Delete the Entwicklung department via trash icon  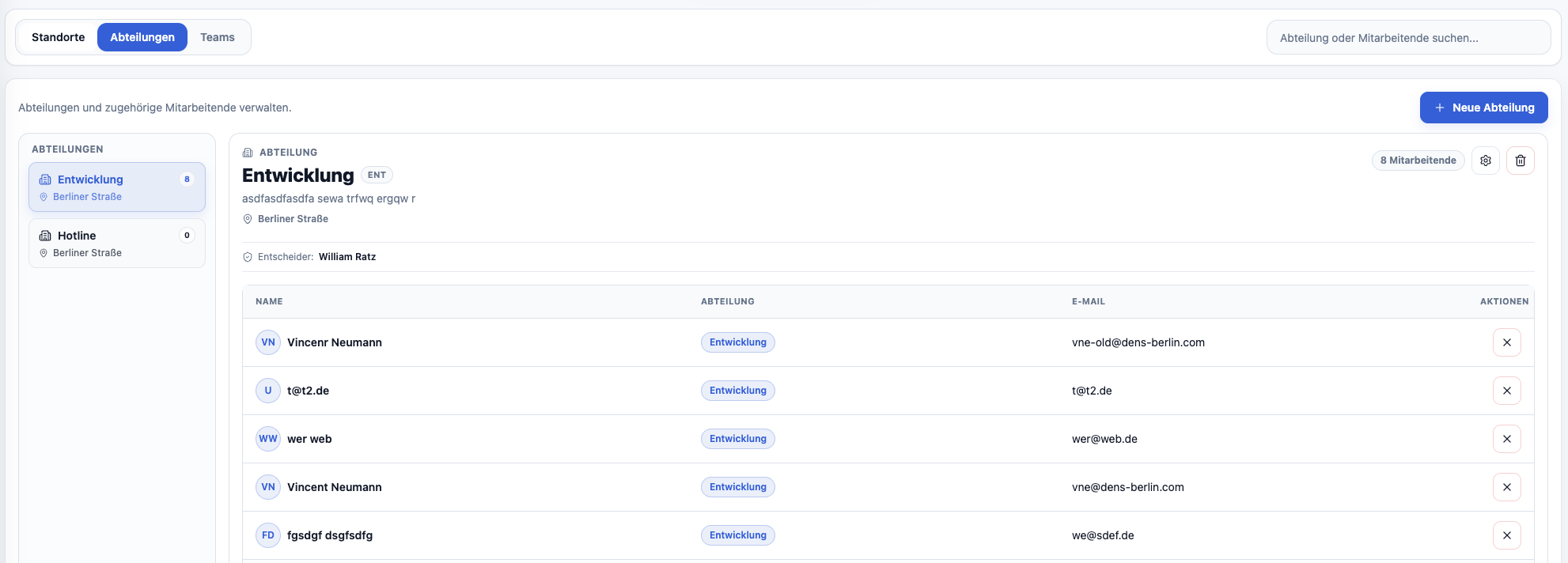[x=1521, y=161]
